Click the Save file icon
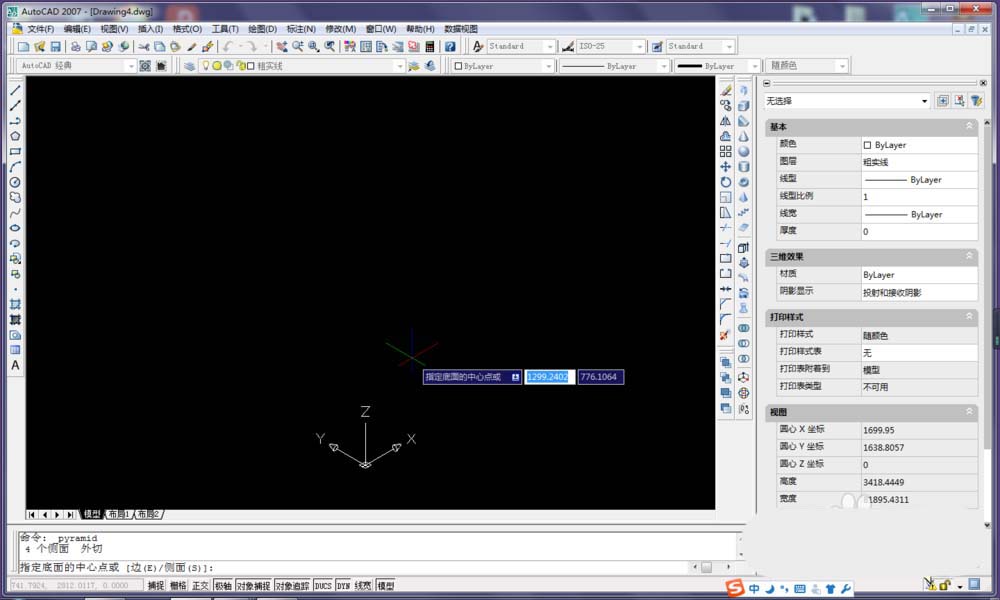Image resolution: width=1000 pixels, height=600 pixels. pyautogui.click(x=56, y=47)
